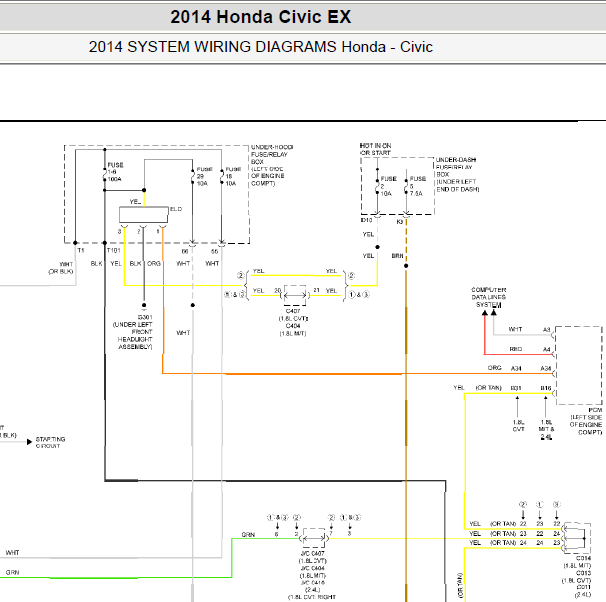Click the 'D10' connector label

point(366,220)
